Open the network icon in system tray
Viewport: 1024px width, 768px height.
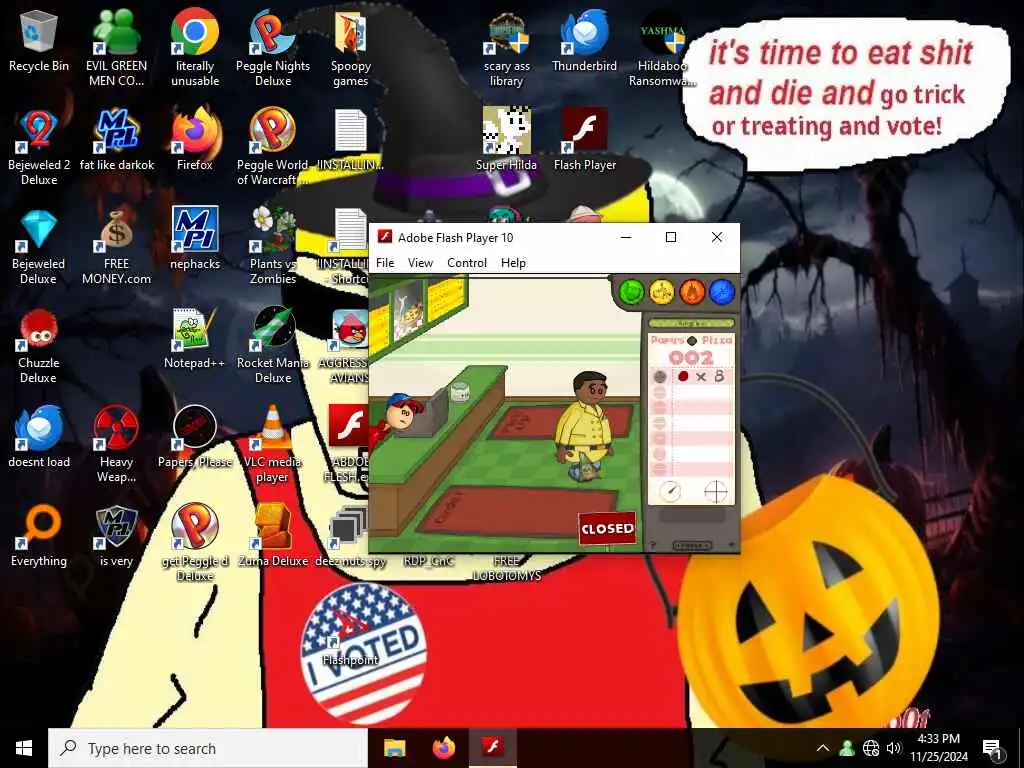[x=871, y=748]
